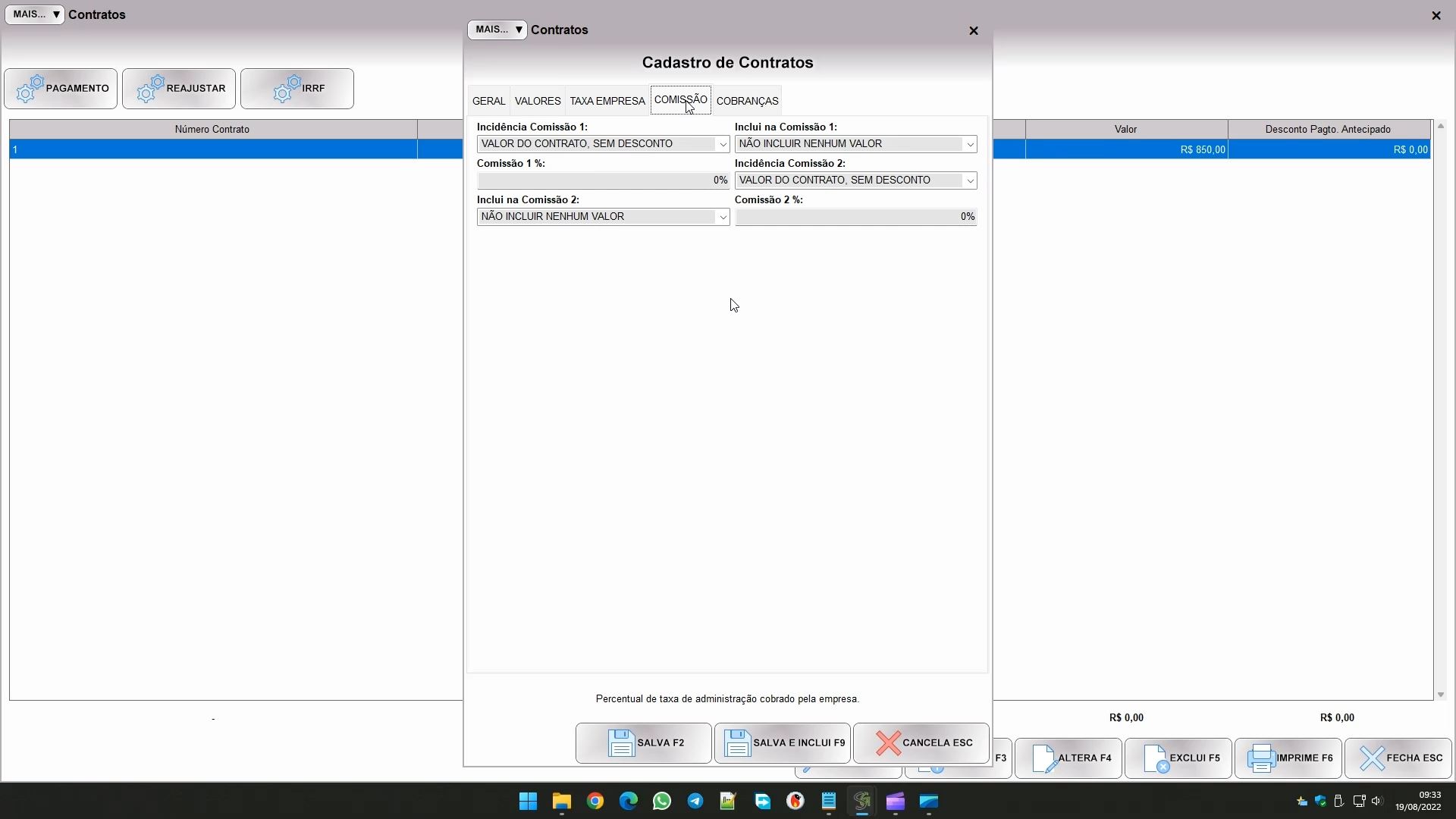Expand the Inclui na Comissão 2 dropdown
1456x819 pixels.
point(722,217)
